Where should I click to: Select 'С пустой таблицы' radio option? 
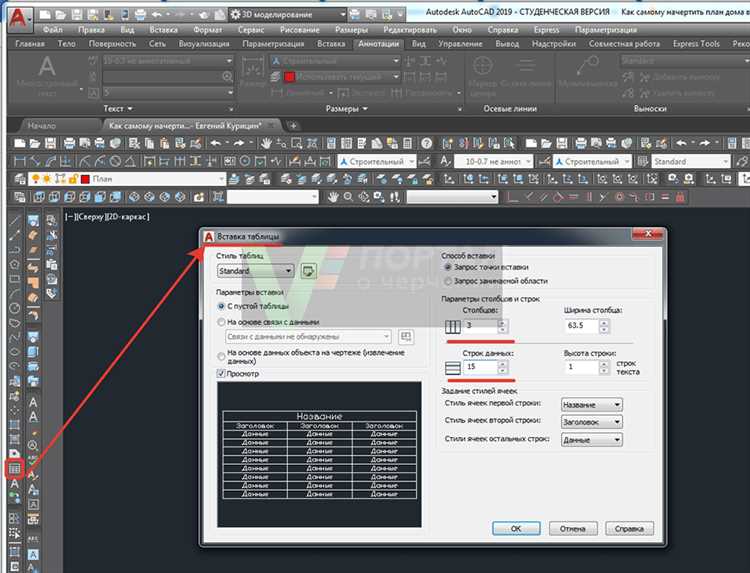[221, 306]
